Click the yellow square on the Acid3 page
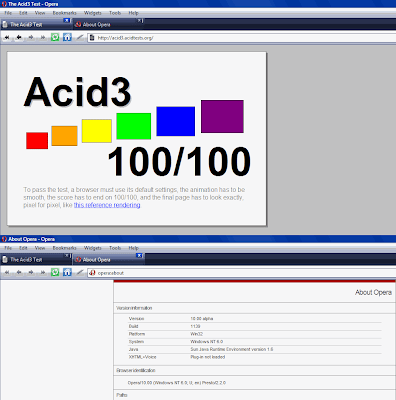This screenshot has width=396, height=400. pyautogui.click(x=97, y=131)
